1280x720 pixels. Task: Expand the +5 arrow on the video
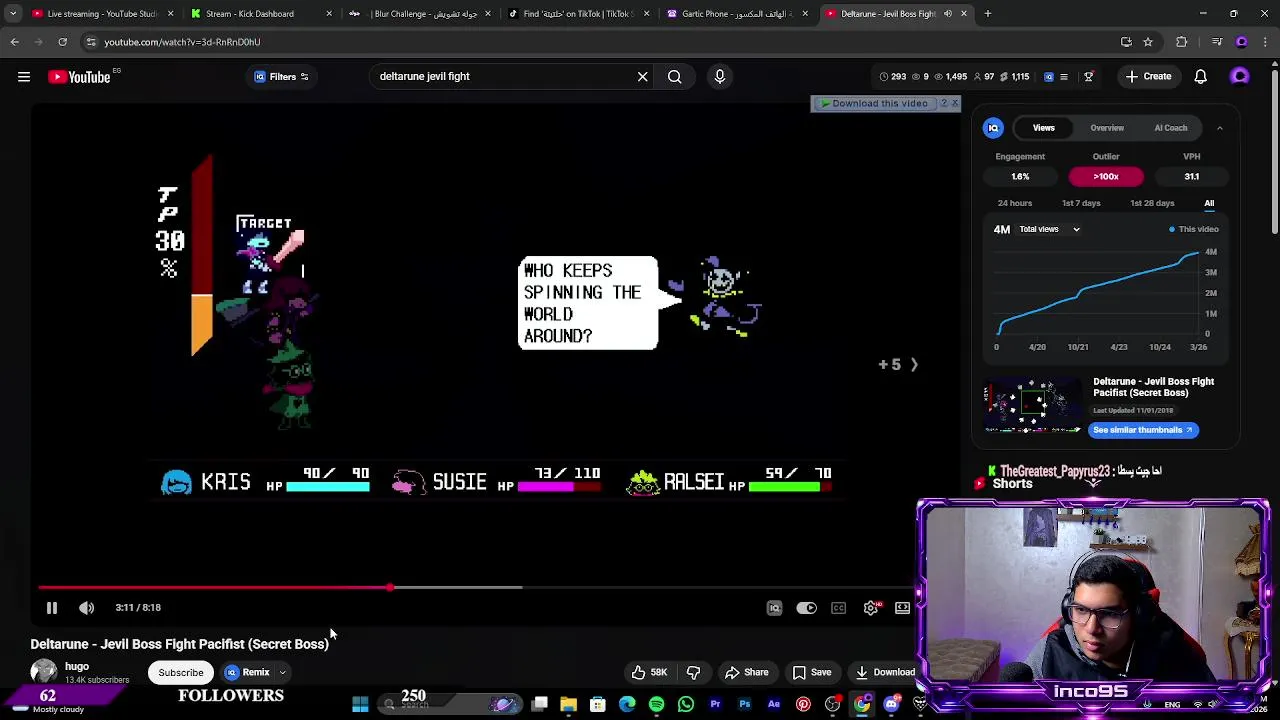[898, 365]
